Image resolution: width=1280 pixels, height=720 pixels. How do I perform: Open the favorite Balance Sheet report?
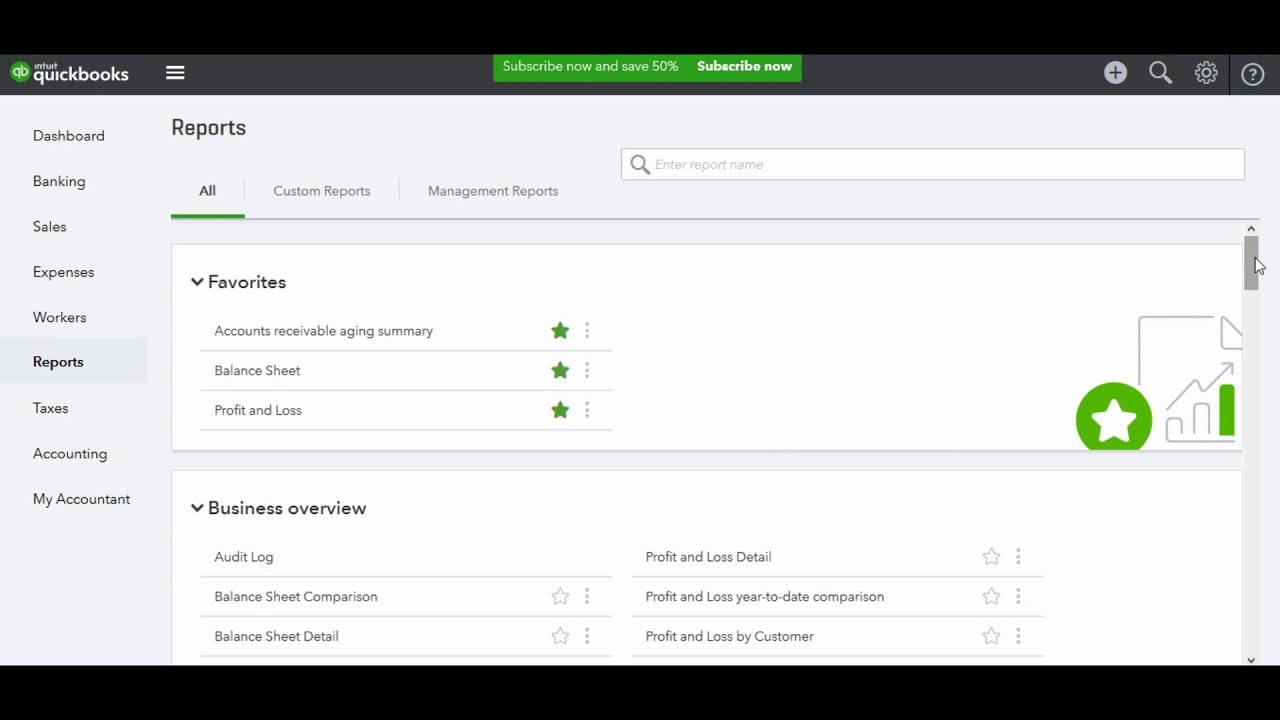[x=257, y=371]
